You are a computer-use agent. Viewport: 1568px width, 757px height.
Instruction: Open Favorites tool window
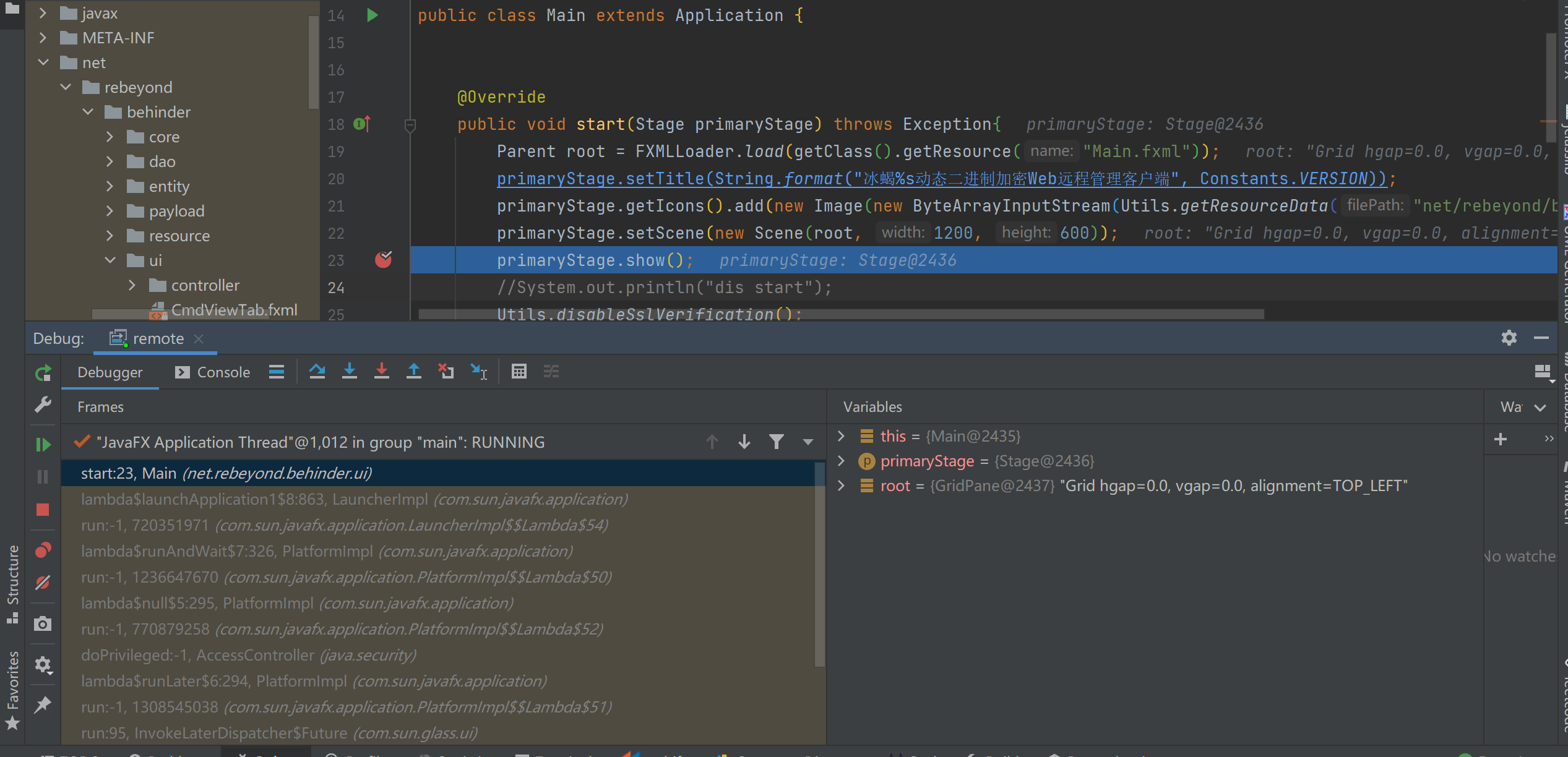coord(12,690)
